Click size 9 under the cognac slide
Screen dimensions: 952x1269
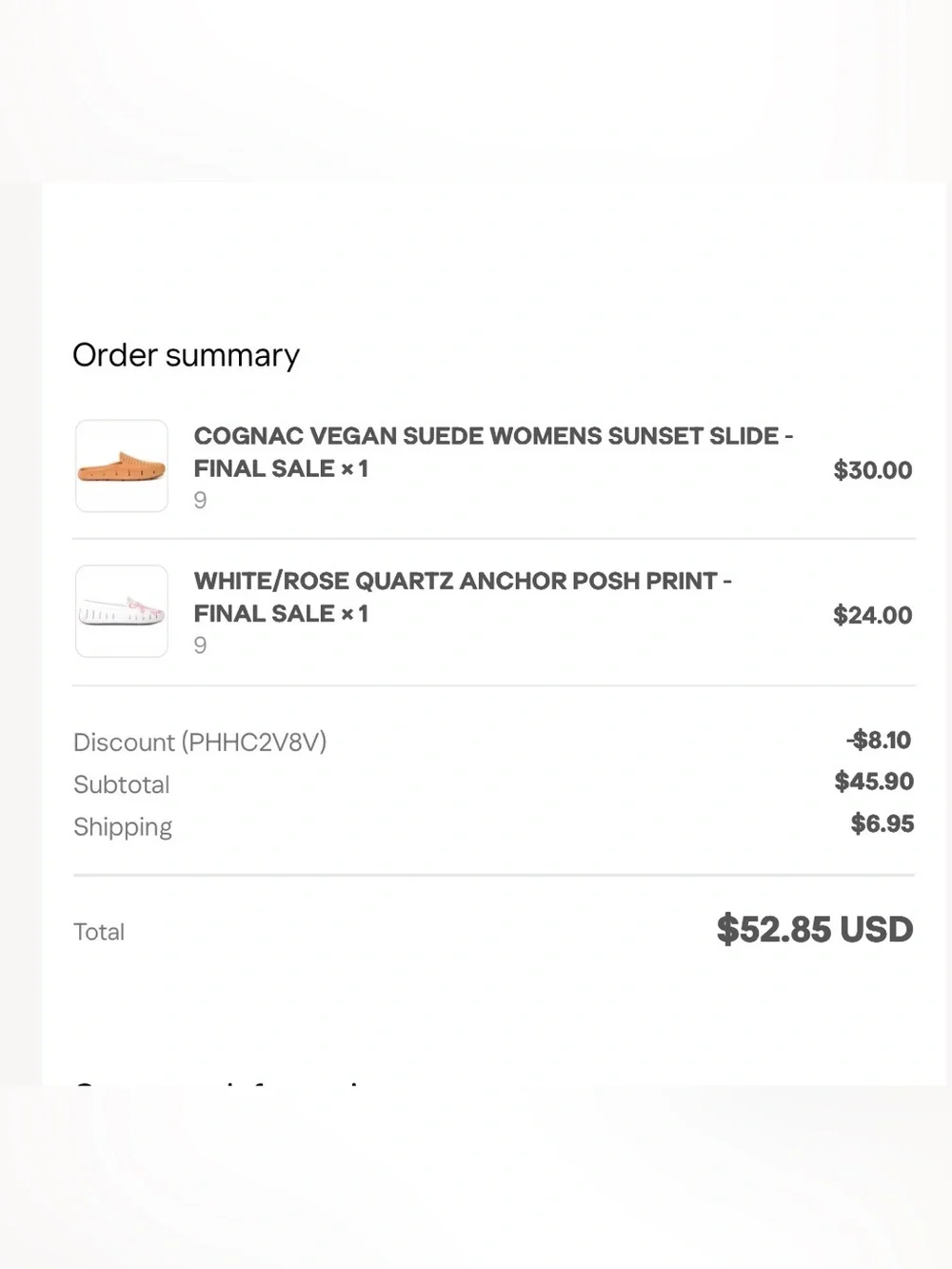[200, 500]
